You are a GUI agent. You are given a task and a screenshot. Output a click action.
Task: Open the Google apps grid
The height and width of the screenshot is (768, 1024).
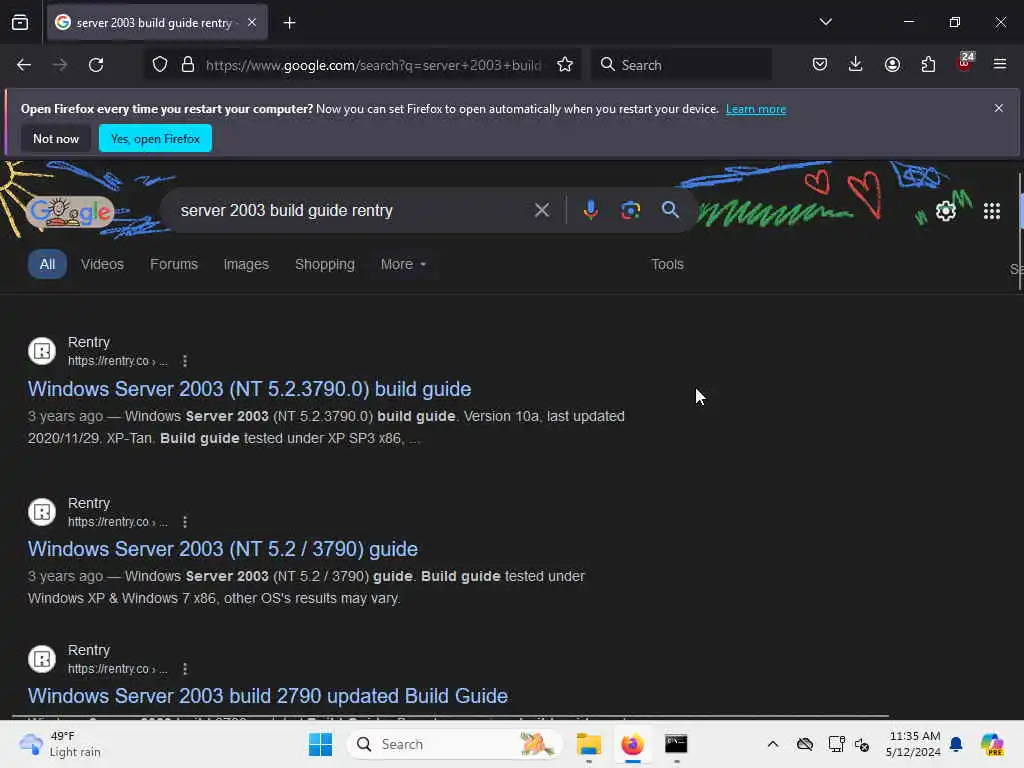click(x=991, y=211)
